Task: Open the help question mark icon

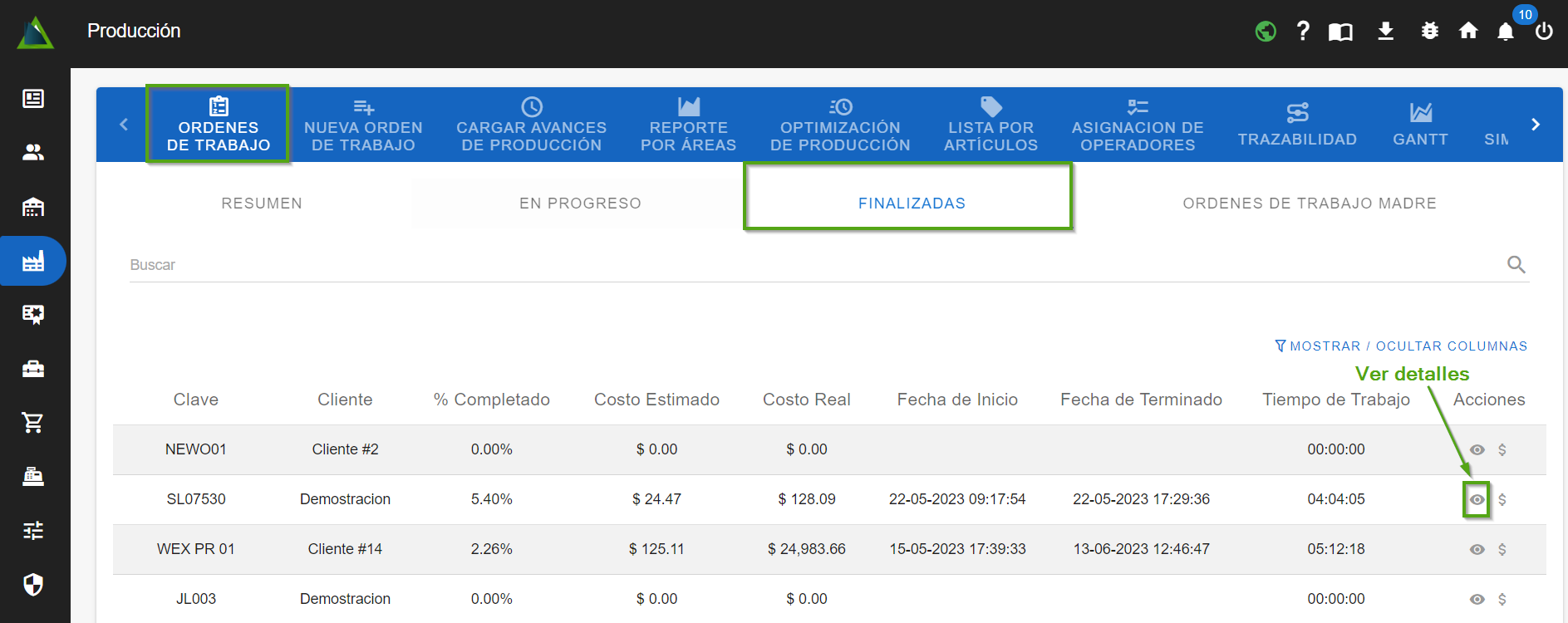Action: [x=1303, y=32]
